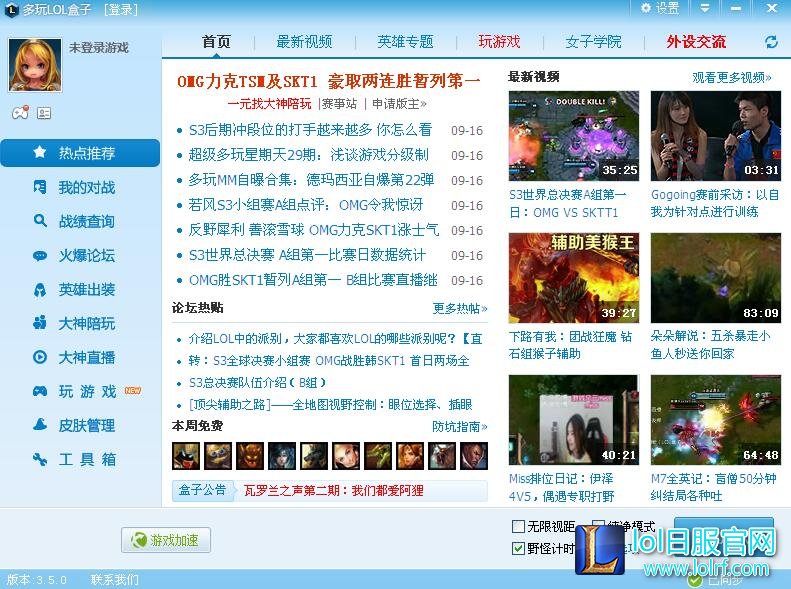This screenshot has height=589, width=791.
Task: Play 辅助美猴王 video thumbnail
Action: (574, 278)
